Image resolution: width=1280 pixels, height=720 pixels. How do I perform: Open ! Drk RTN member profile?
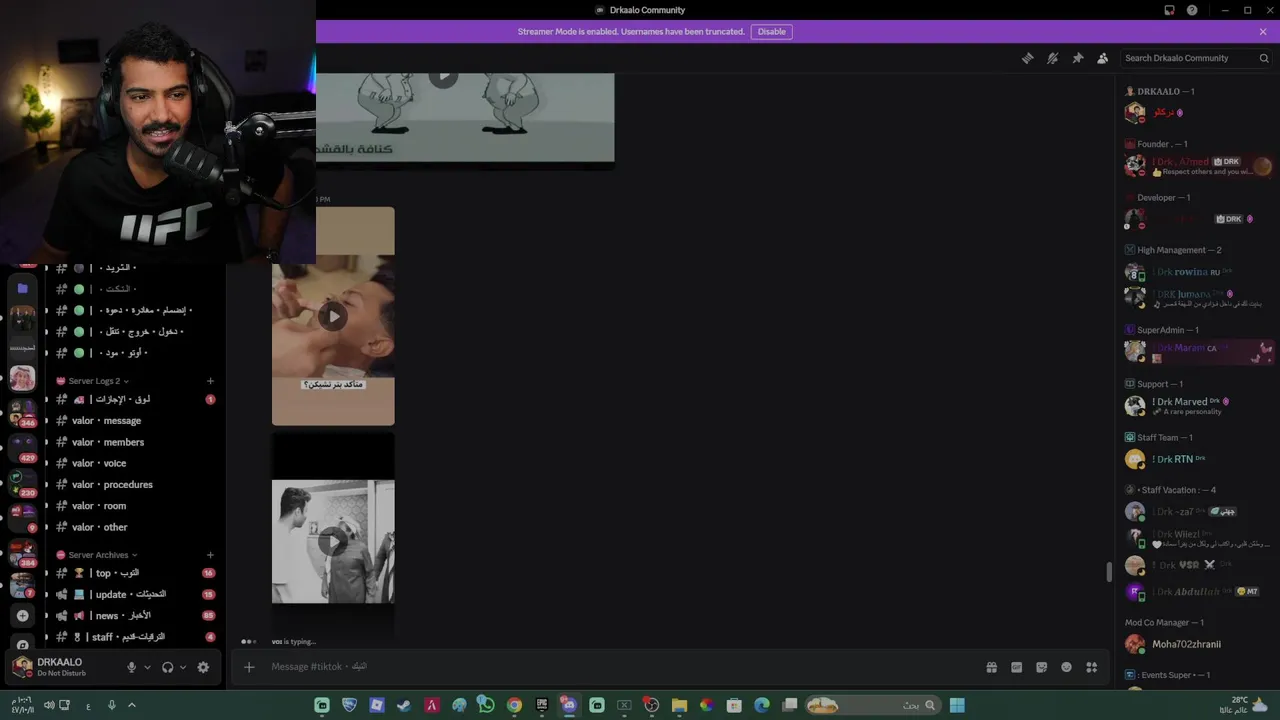(x=1197, y=459)
